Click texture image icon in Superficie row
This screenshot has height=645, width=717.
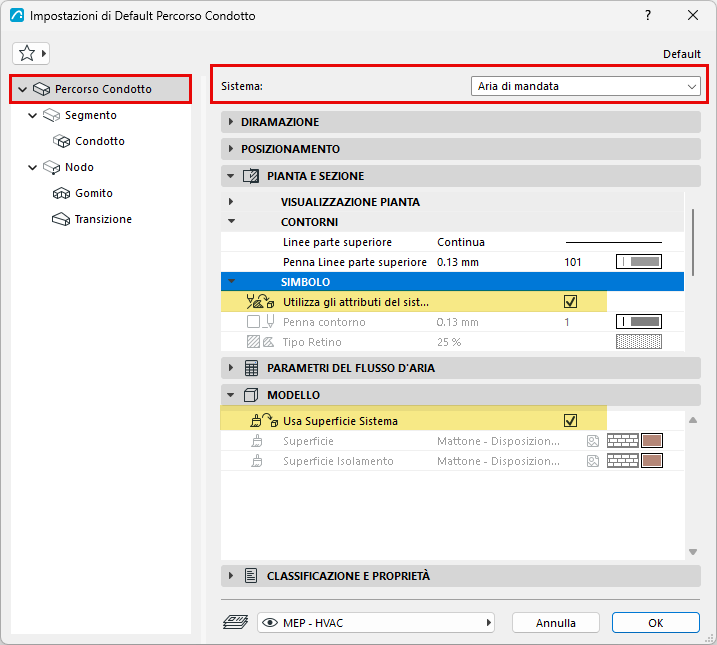coord(593,441)
